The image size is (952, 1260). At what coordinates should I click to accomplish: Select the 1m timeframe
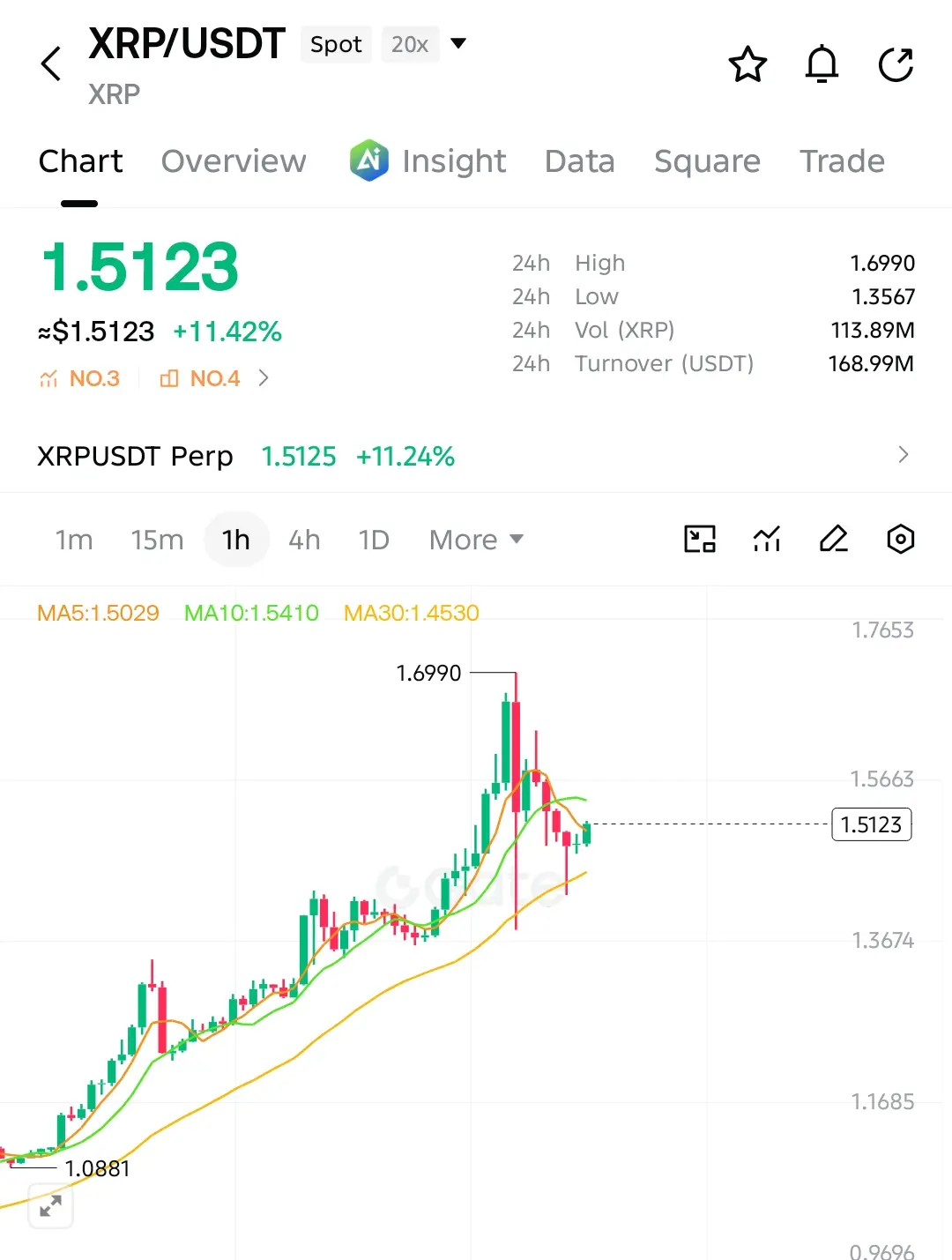[x=74, y=540]
